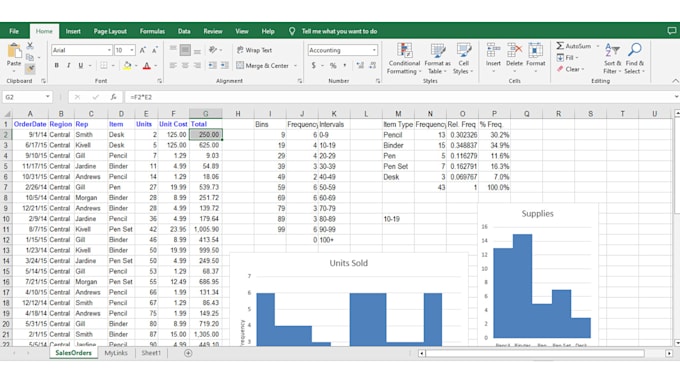Image resolution: width=680 pixels, height=383 pixels.
Task: Switch to the Sheet1 sheet tab
Action: tap(151, 353)
